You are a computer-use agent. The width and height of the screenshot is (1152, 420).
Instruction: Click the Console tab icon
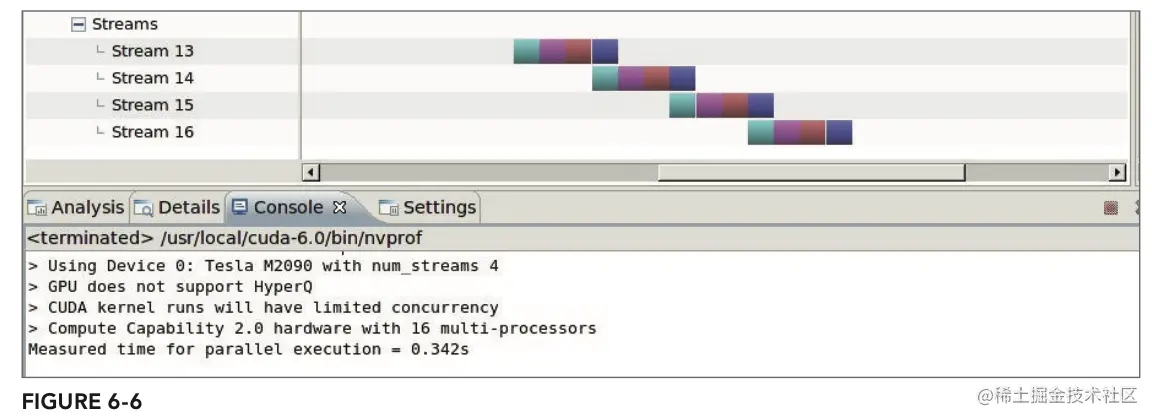pos(240,208)
